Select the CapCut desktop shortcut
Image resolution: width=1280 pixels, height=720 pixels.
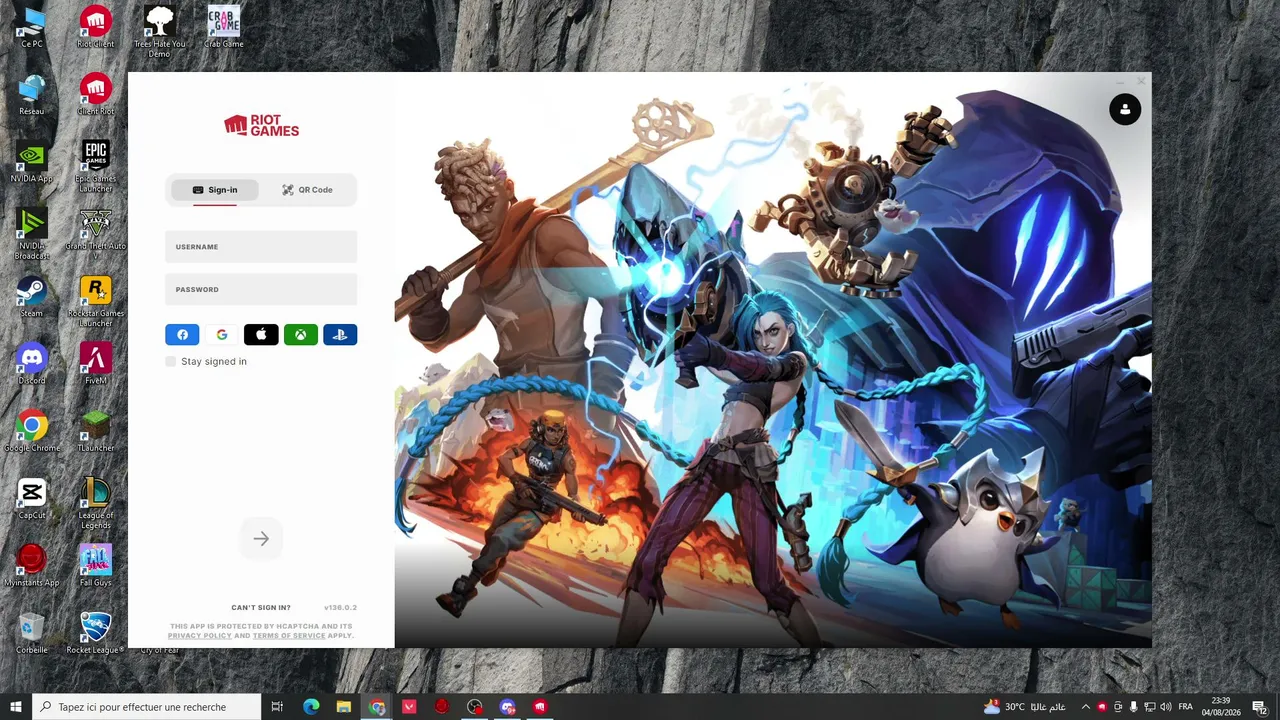click(x=32, y=498)
